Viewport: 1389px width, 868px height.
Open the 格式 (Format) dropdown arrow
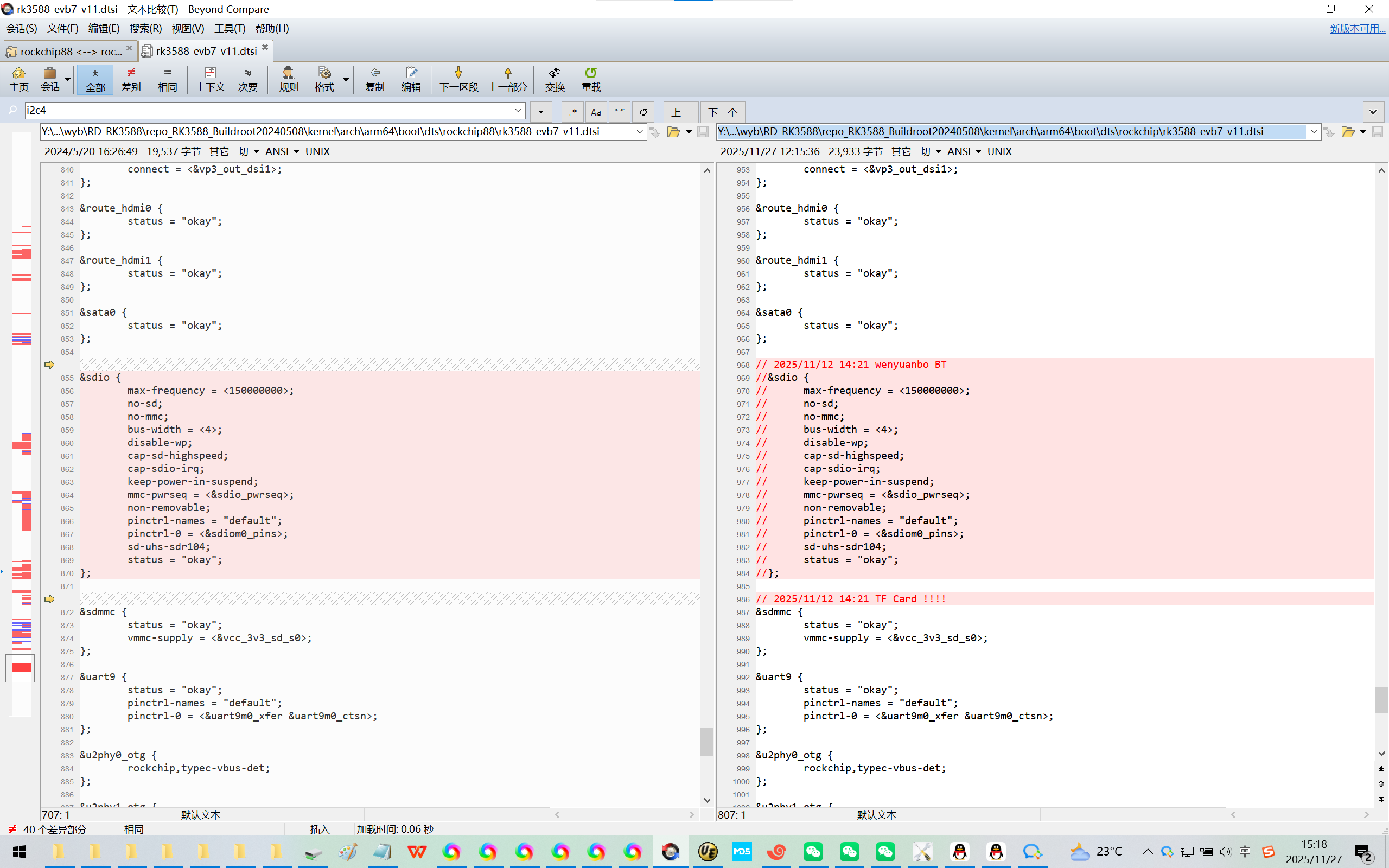tap(346, 79)
